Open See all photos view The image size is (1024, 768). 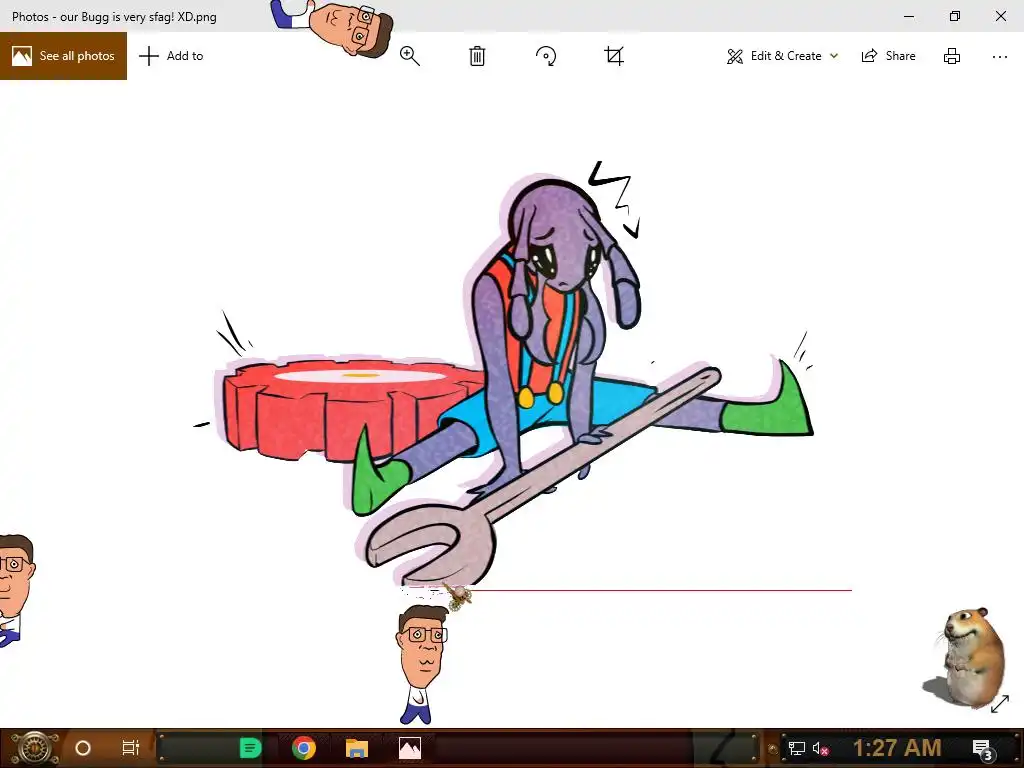63,56
